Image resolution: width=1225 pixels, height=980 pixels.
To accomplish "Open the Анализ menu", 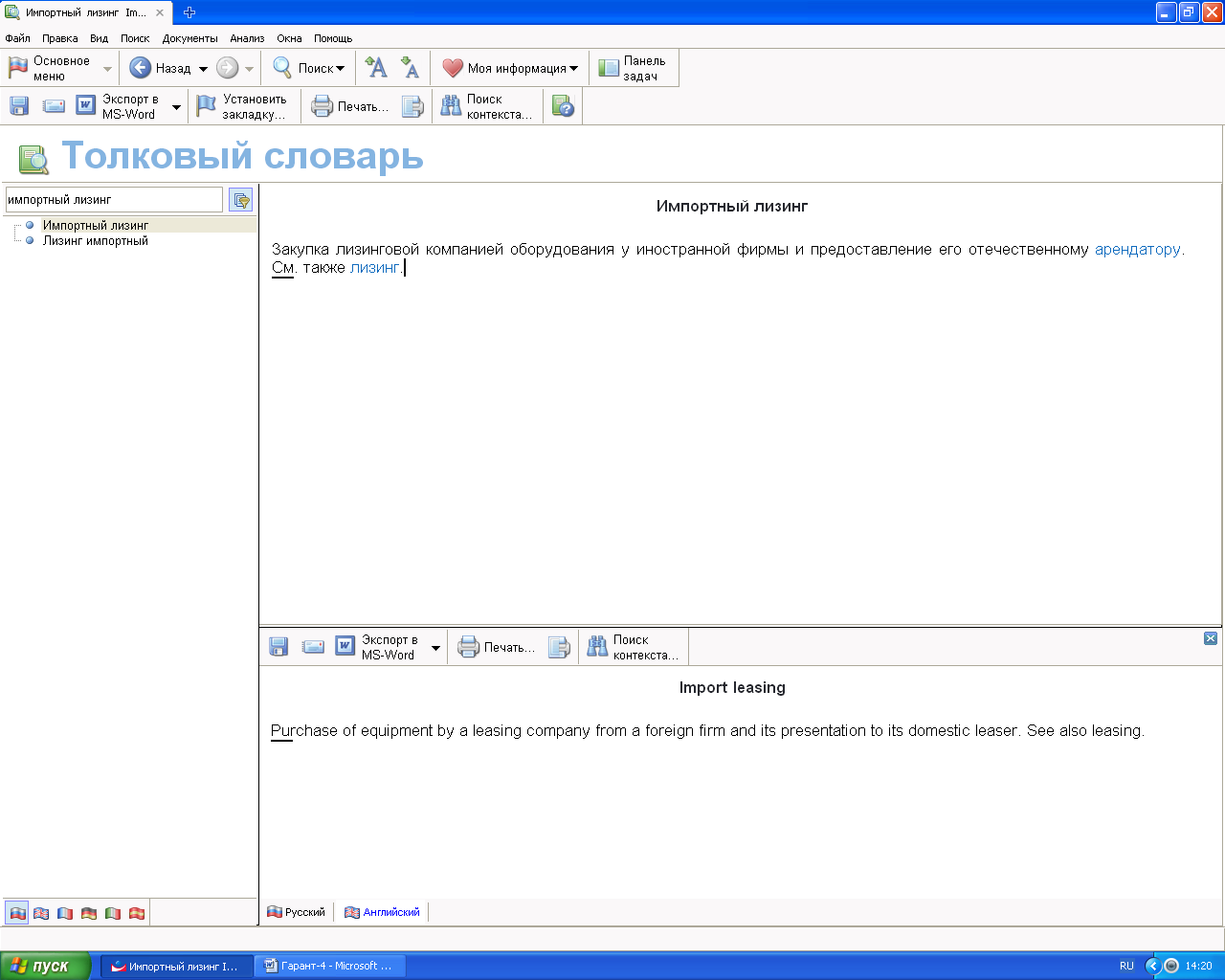I will point(246,38).
